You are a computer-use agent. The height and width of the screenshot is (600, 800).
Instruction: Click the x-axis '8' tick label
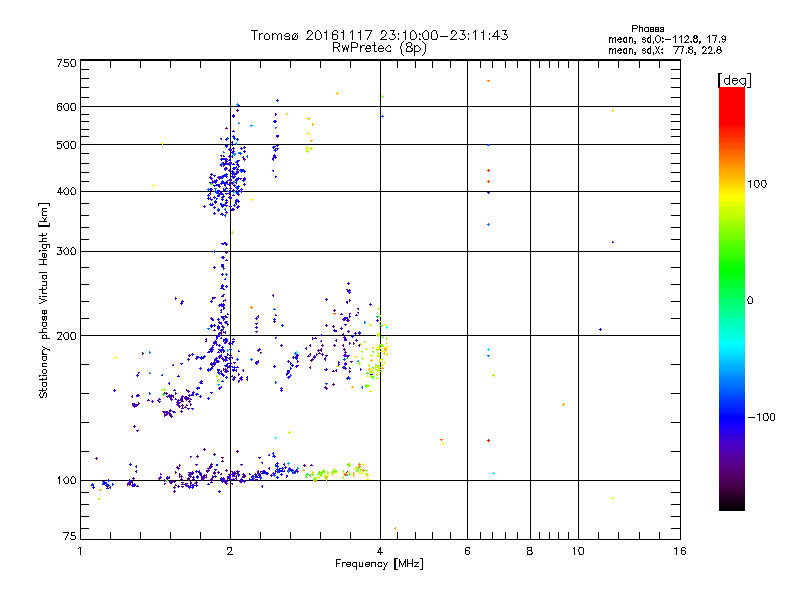(x=530, y=551)
